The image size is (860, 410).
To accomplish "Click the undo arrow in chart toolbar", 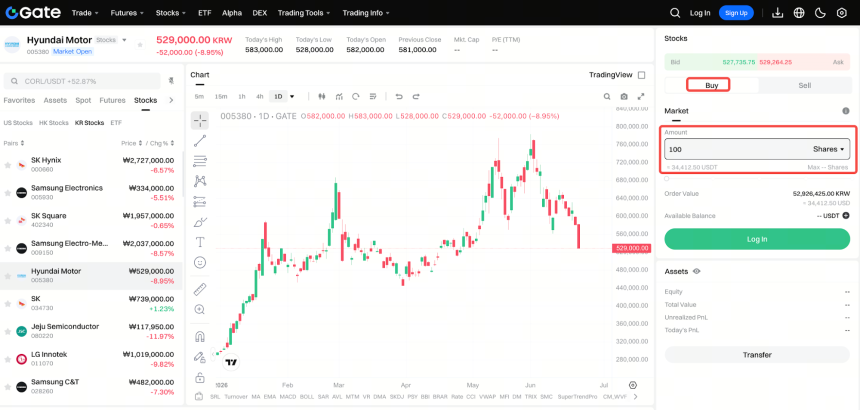I will [x=399, y=96].
